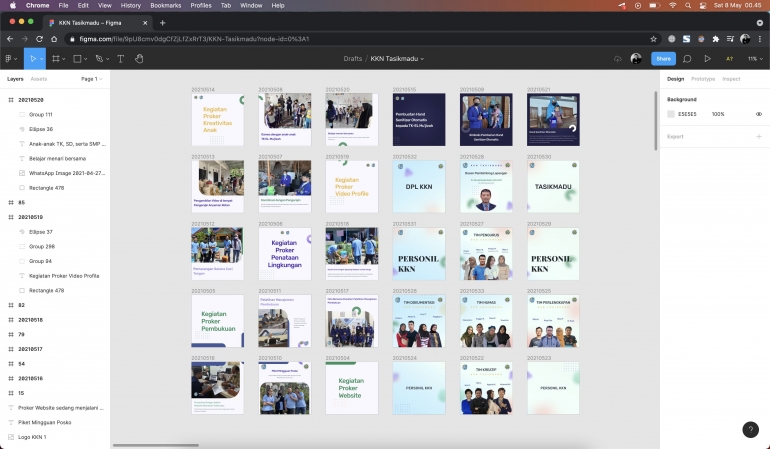The width and height of the screenshot is (770, 449).
Task: Select the Belajar menari bersama text layer
Action: (55, 159)
